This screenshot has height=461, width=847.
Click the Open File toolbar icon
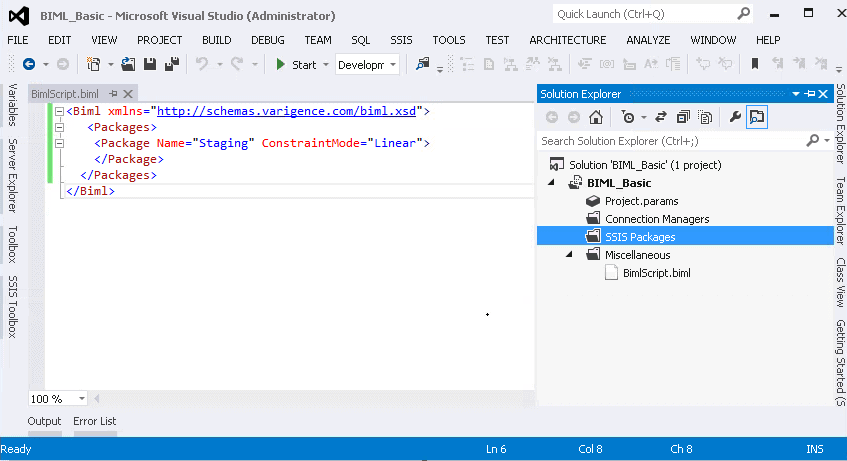pos(128,65)
